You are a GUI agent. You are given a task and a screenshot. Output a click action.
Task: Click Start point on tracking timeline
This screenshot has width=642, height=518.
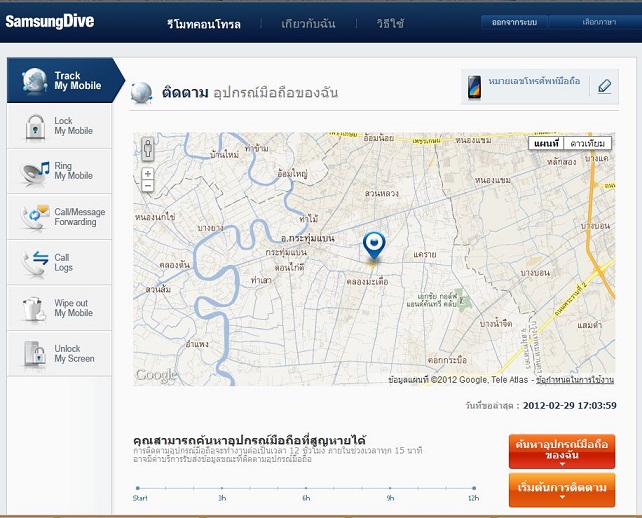click(x=138, y=488)
